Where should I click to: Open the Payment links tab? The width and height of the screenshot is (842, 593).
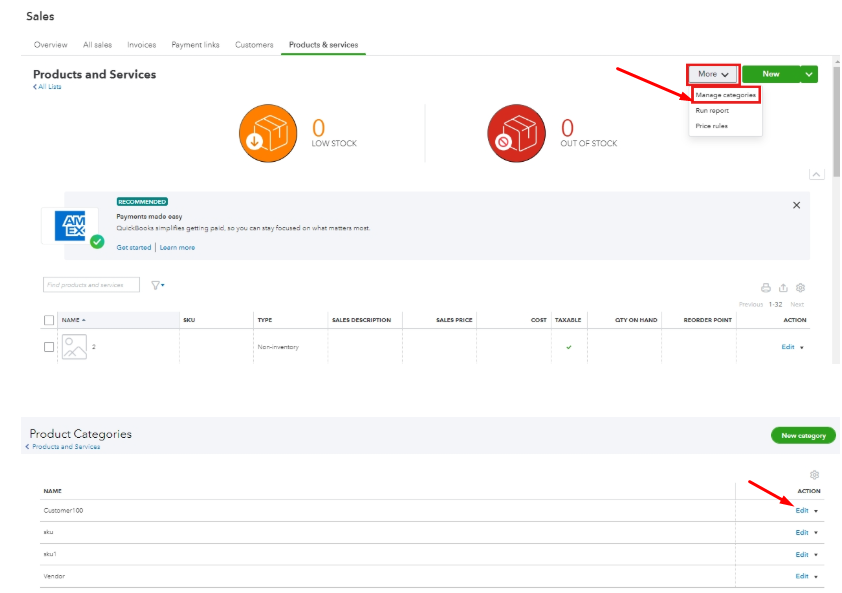(195, 45)
